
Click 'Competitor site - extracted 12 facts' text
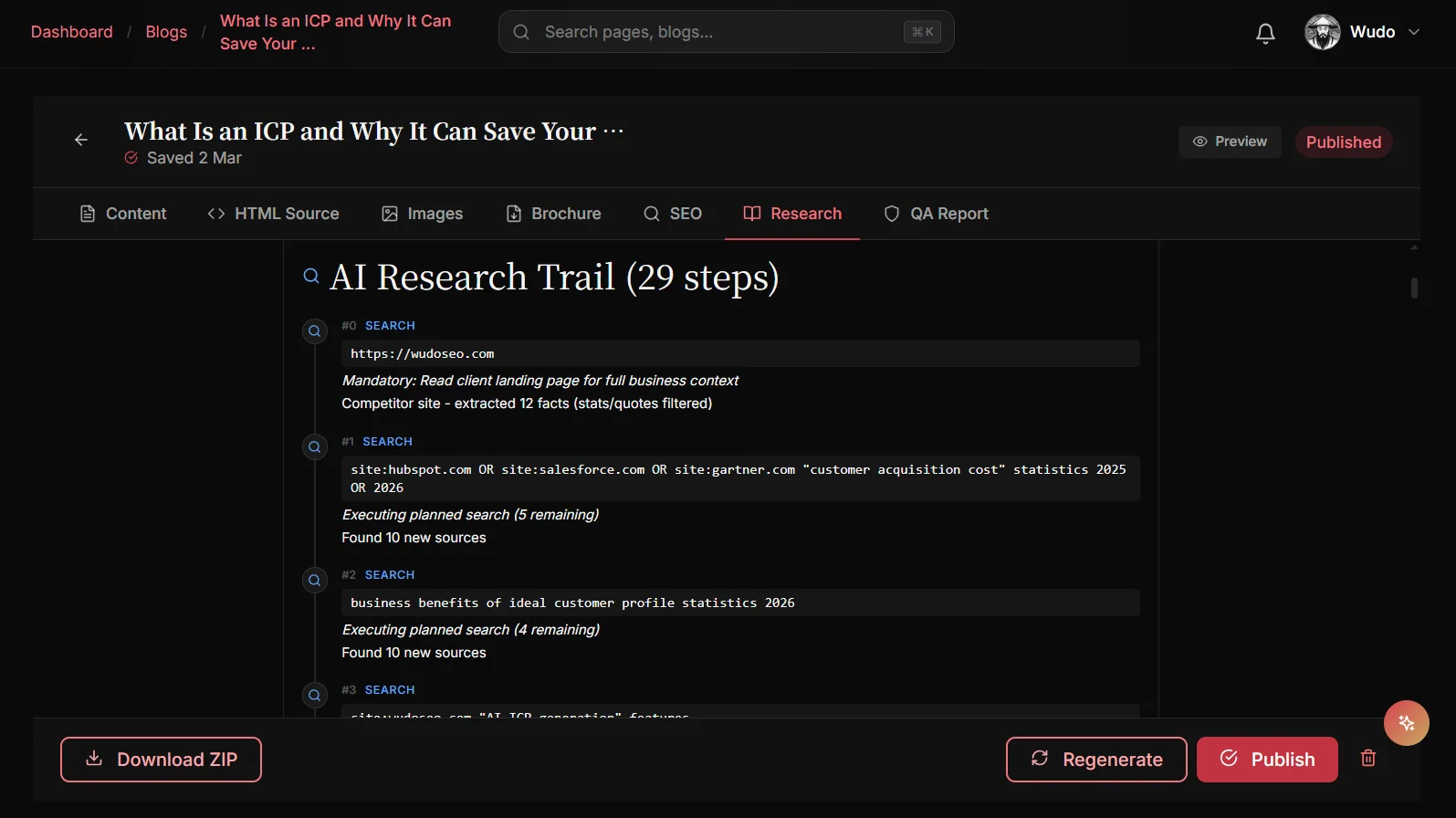coord(527,404)
